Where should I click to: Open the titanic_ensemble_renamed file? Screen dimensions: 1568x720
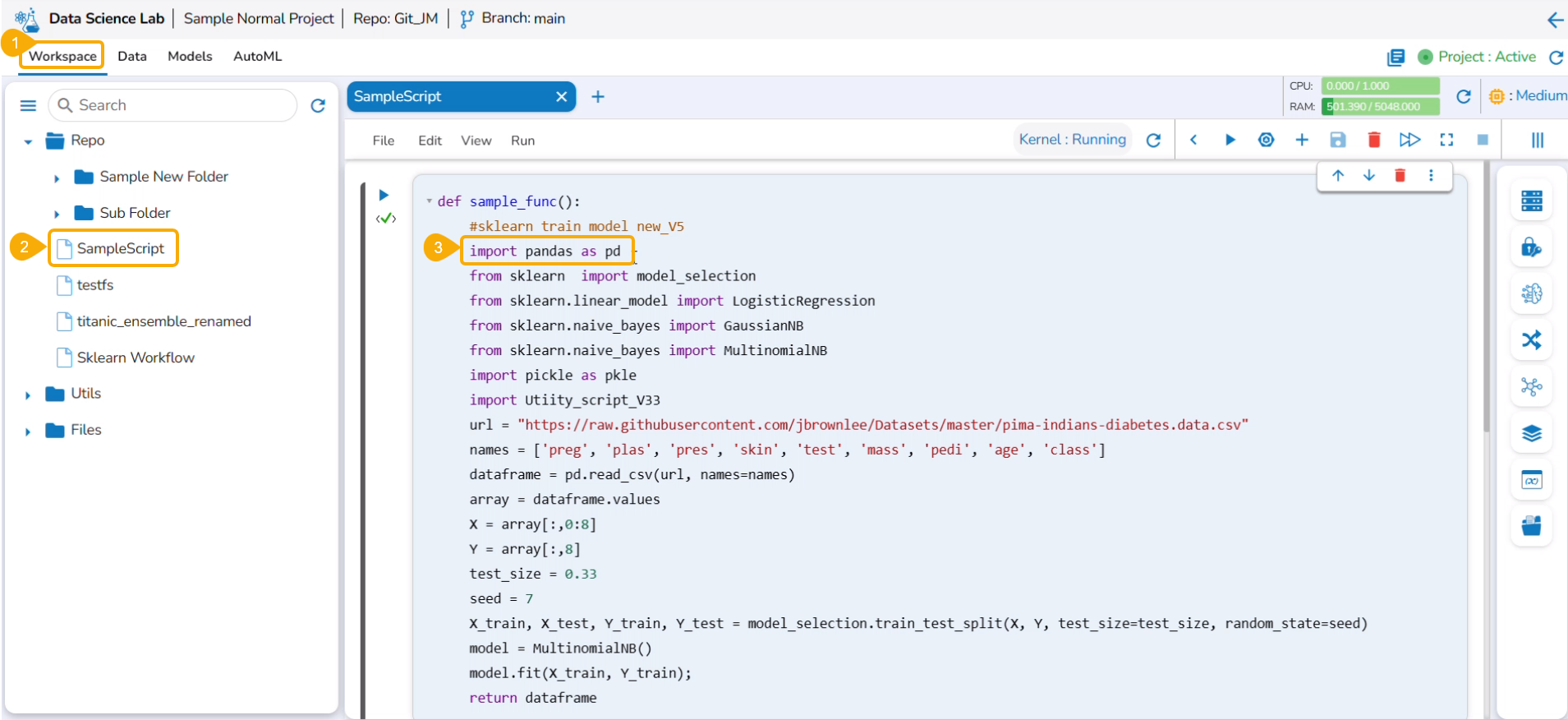pyautogui.click(x=163, y=321)
